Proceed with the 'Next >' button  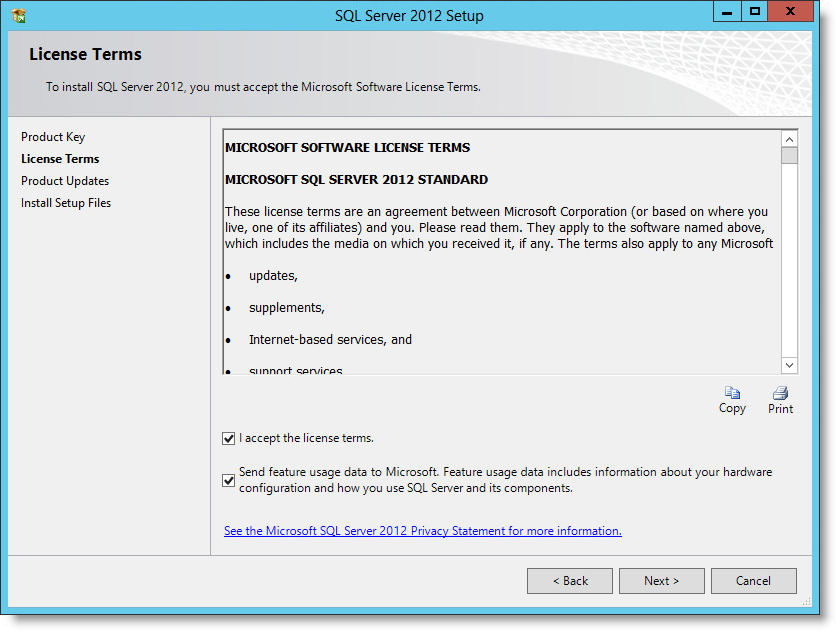(662, 580)
